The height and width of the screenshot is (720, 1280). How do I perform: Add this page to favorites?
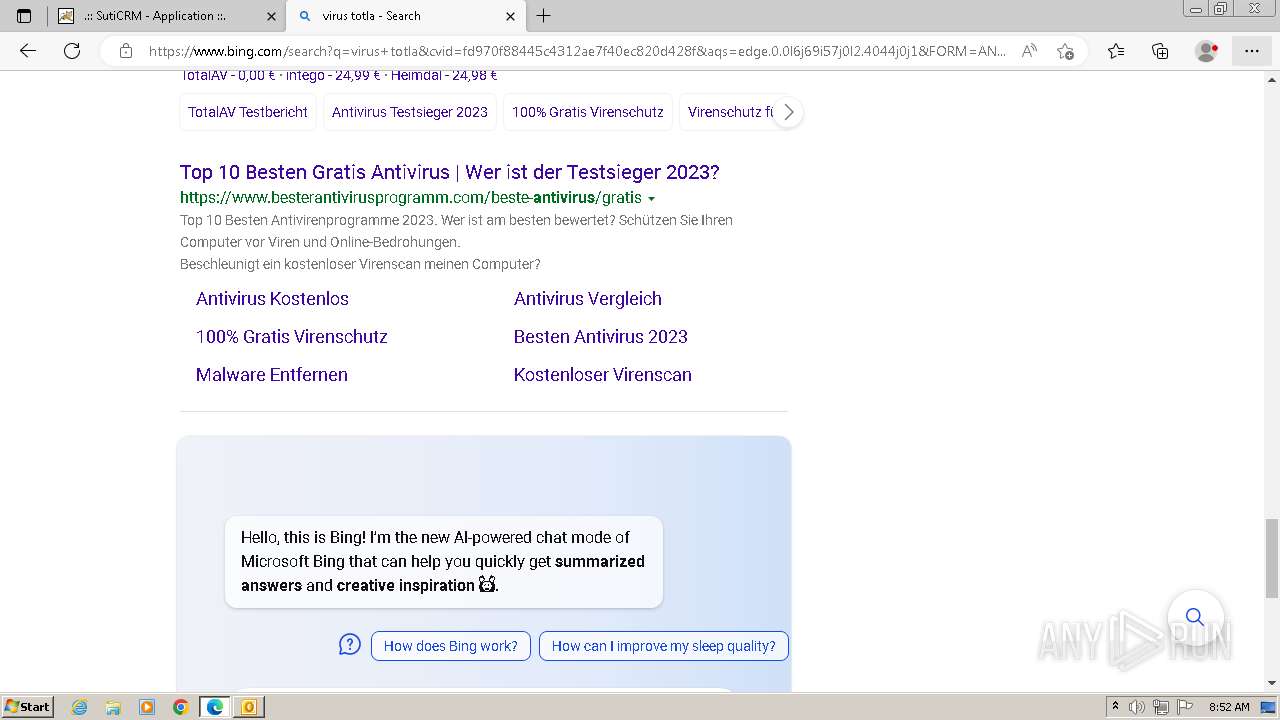(x=1065, y=51)
